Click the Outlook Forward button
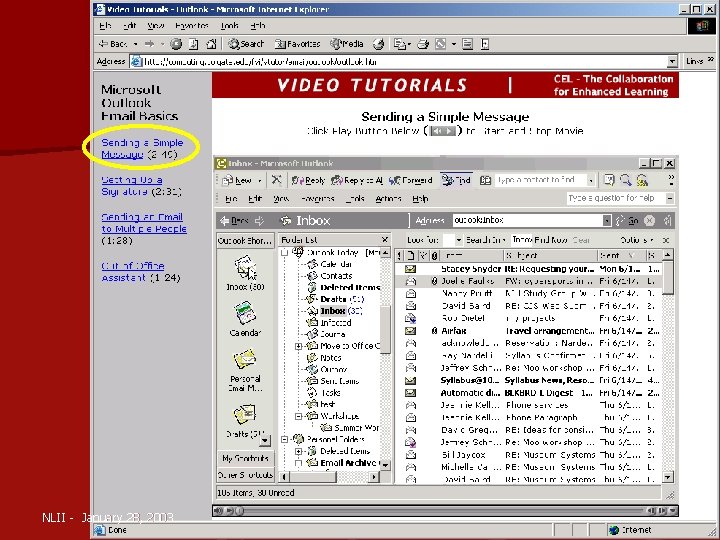 pyautogui.click(x=410, y=180)
